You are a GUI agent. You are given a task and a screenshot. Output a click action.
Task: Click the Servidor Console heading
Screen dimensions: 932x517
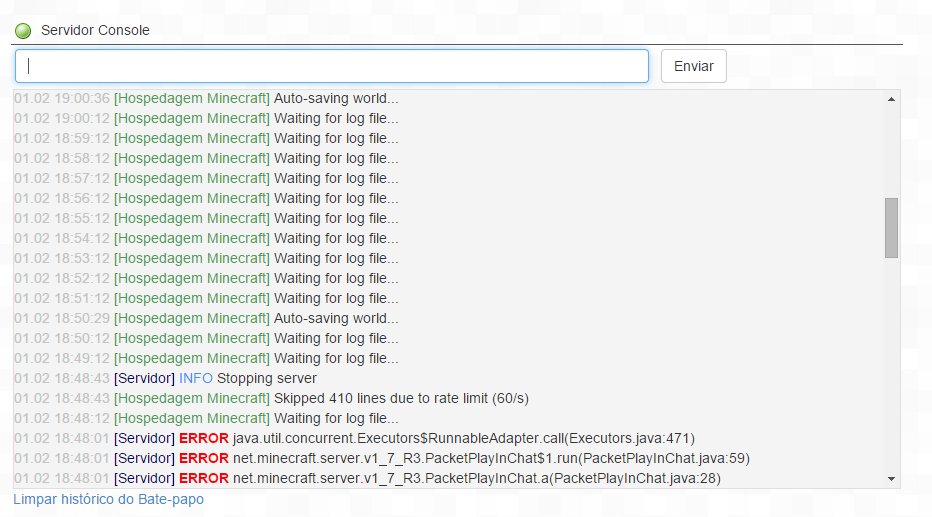point(95,30)
